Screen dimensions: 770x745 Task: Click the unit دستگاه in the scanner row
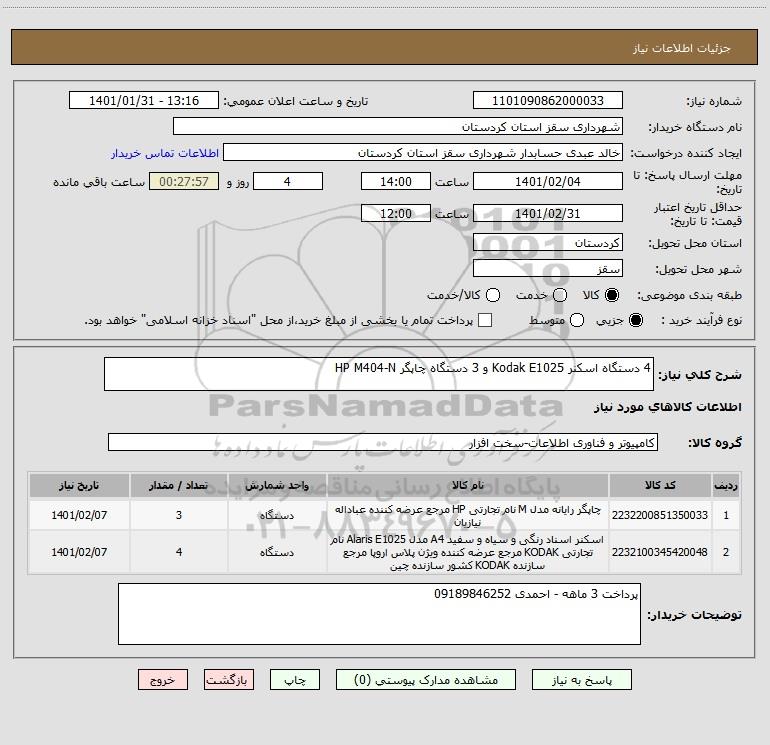tap(277, 552)
